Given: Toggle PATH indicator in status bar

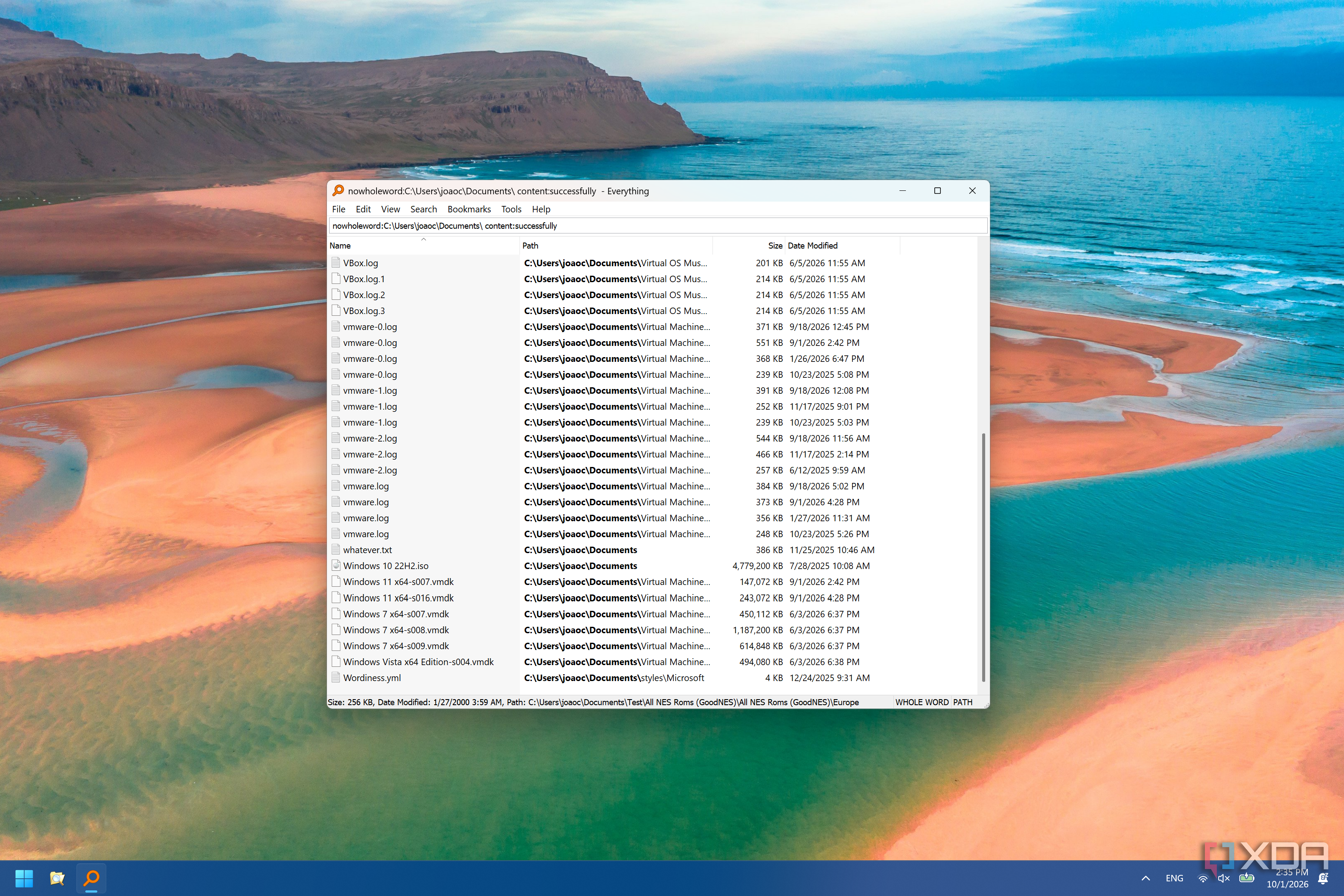Looking at the screenshot, I should (963, 702).
